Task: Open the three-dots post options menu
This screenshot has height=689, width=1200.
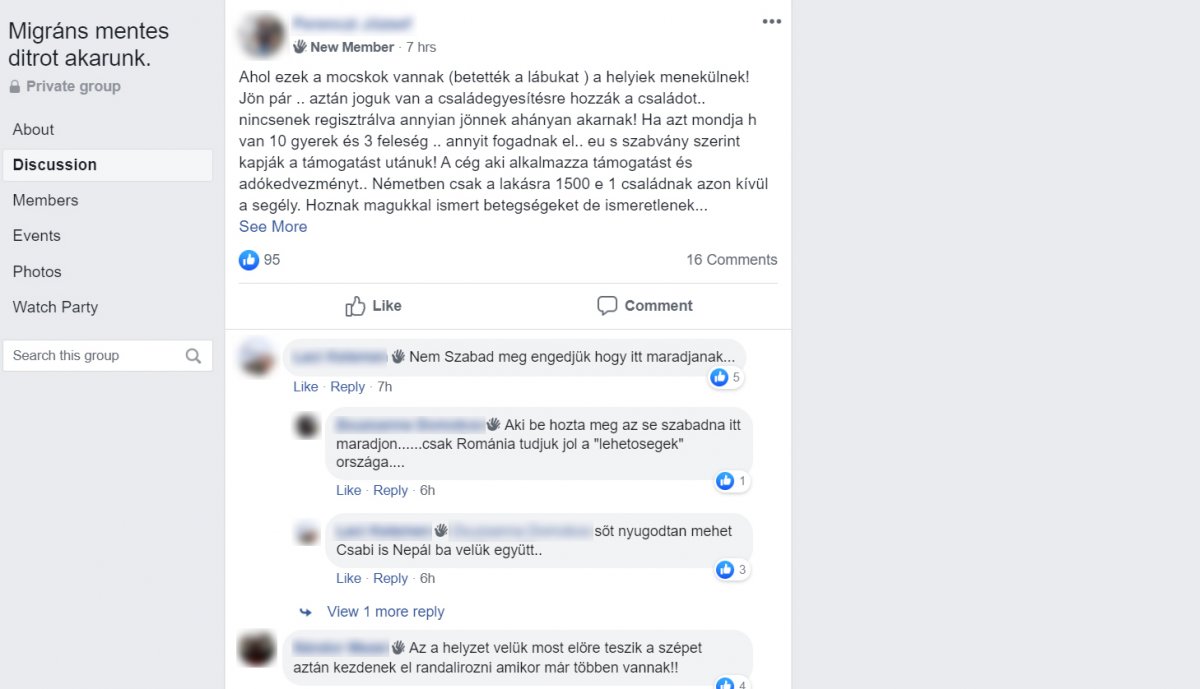Action: click(x=771, y=21)
